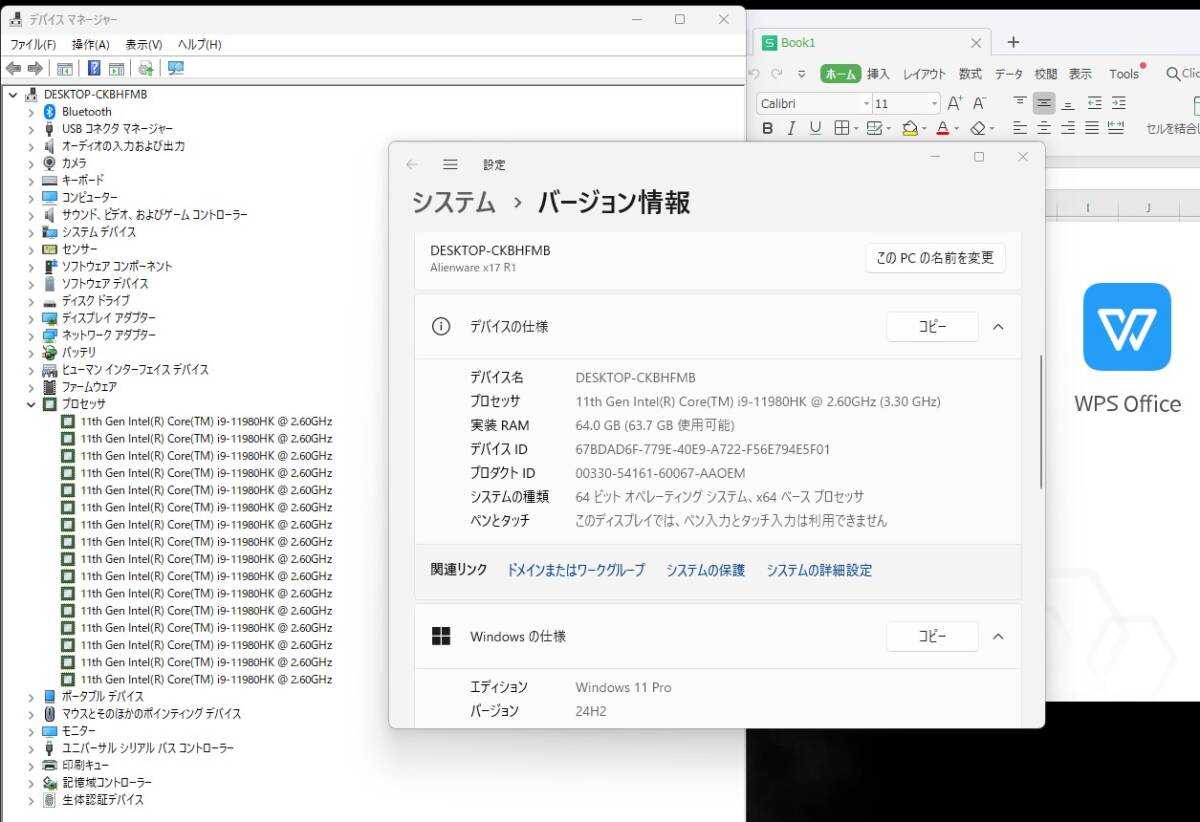1200x822 pixels.
Task: Open the font size 11 dropdown
Action: click(934, 104)
